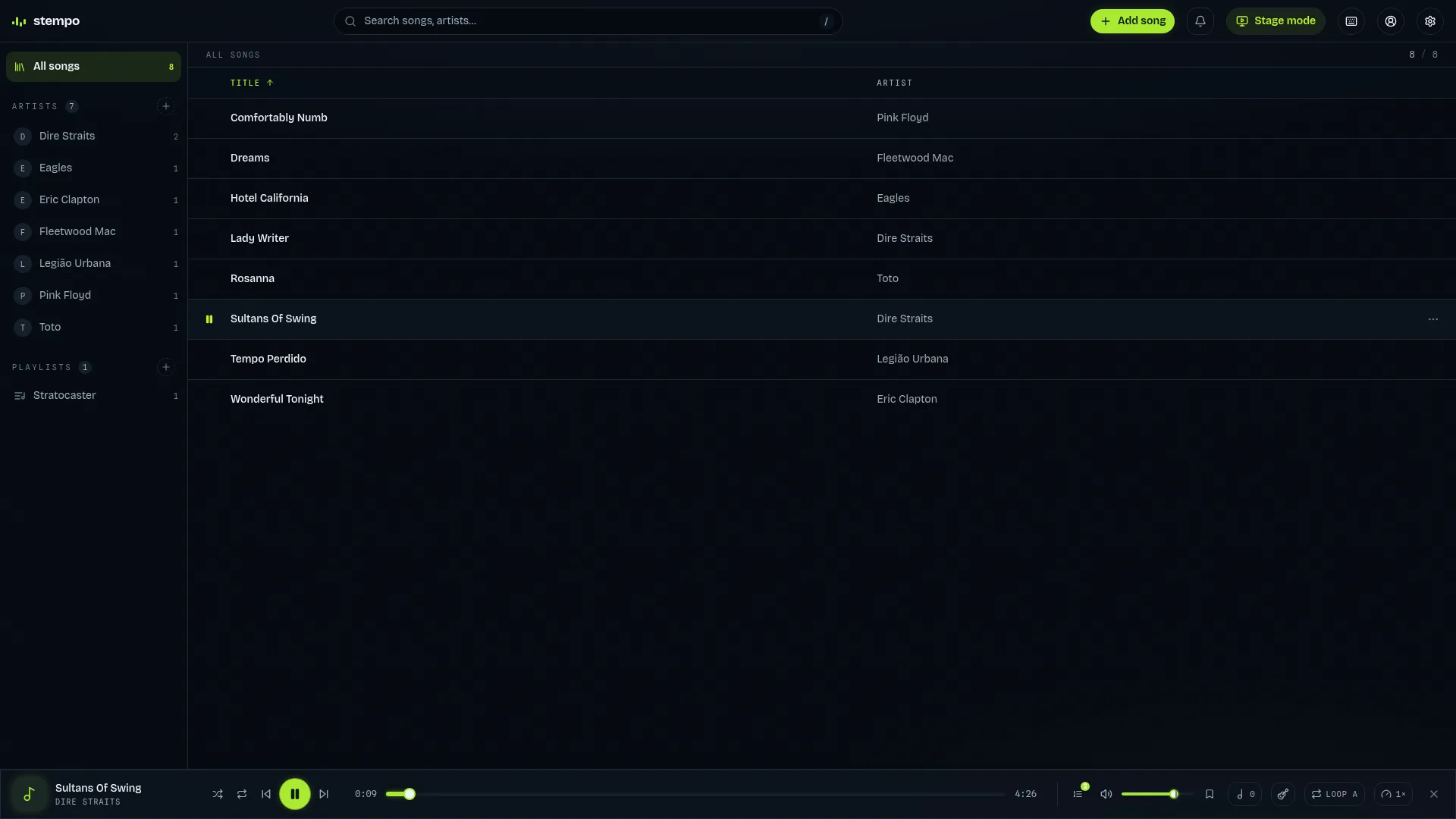Add a bookmark in the player
The width and height of the screenshot is (1456, 819).
click(x=1210, y=794)
